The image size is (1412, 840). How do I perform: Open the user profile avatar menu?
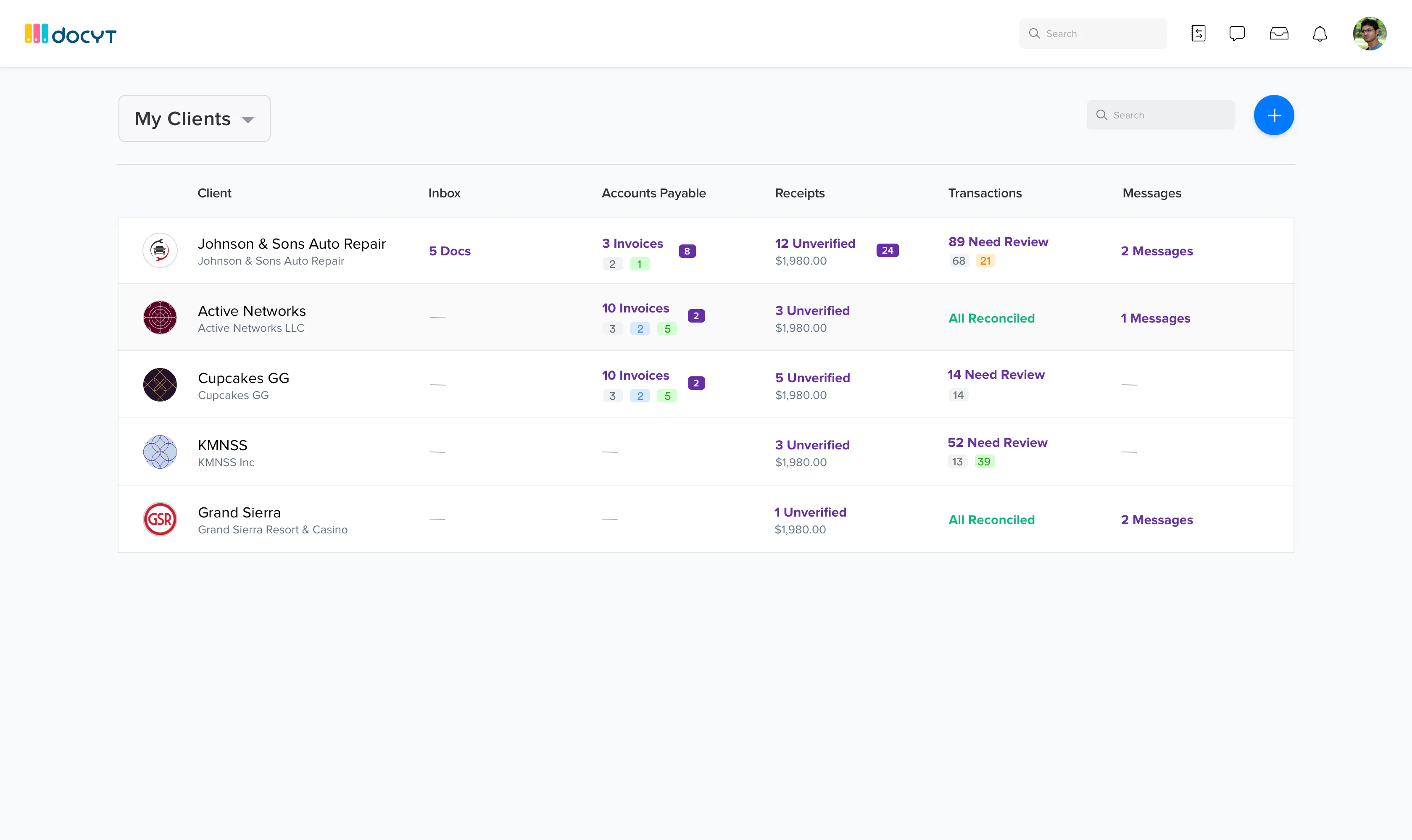click(x=1370, y=34)
